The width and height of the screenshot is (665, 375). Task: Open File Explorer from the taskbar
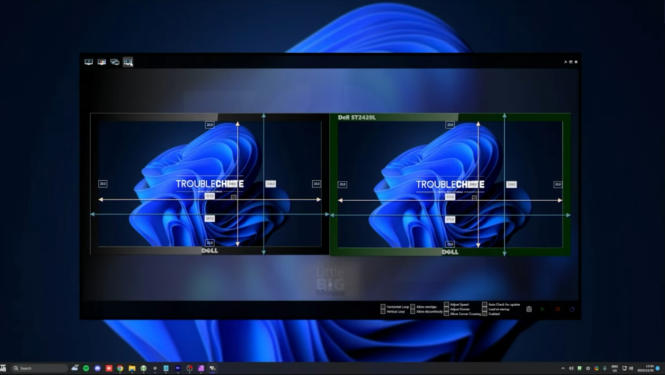point(132,368)
